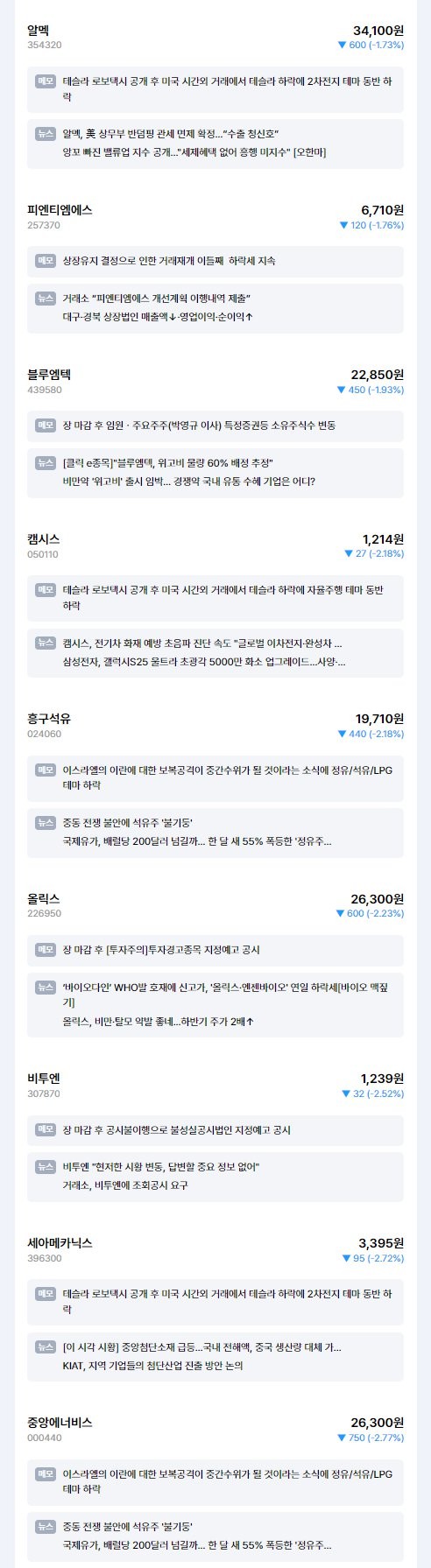Open 블루엠텍 위고비 물량 60% news

point(168,462)
